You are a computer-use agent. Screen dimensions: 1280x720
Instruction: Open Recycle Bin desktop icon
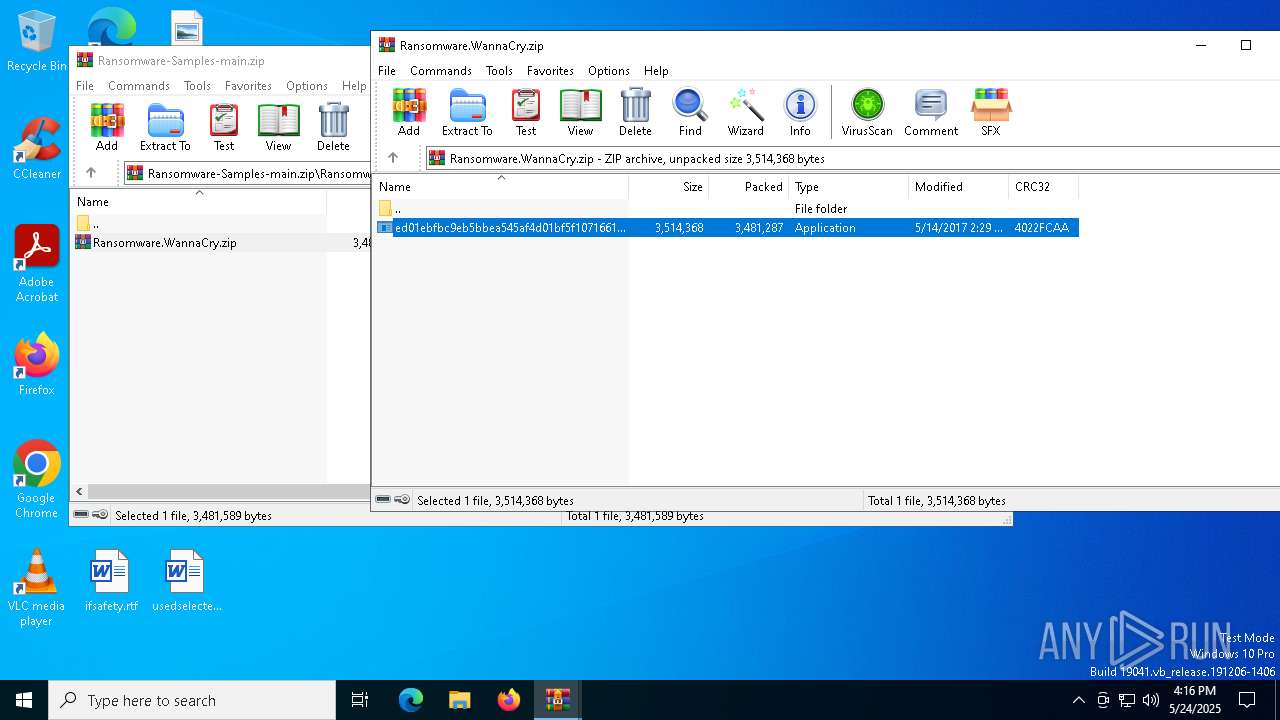(x=37, y=42)
